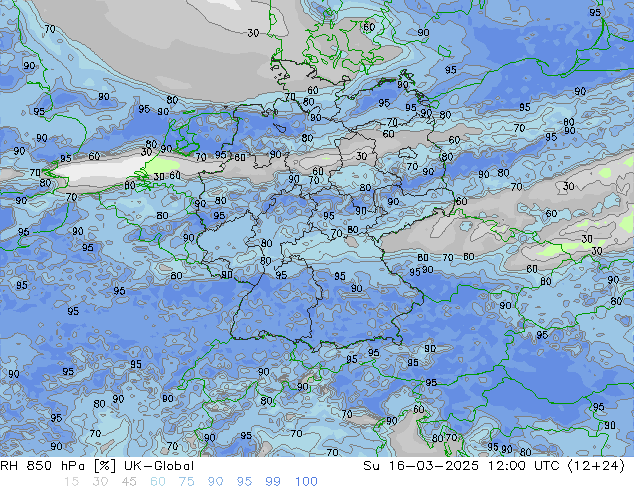The width and height of the screenshot is (634, 490).
Task: Select the legend value 75
Action: click(x=186, y=482)
